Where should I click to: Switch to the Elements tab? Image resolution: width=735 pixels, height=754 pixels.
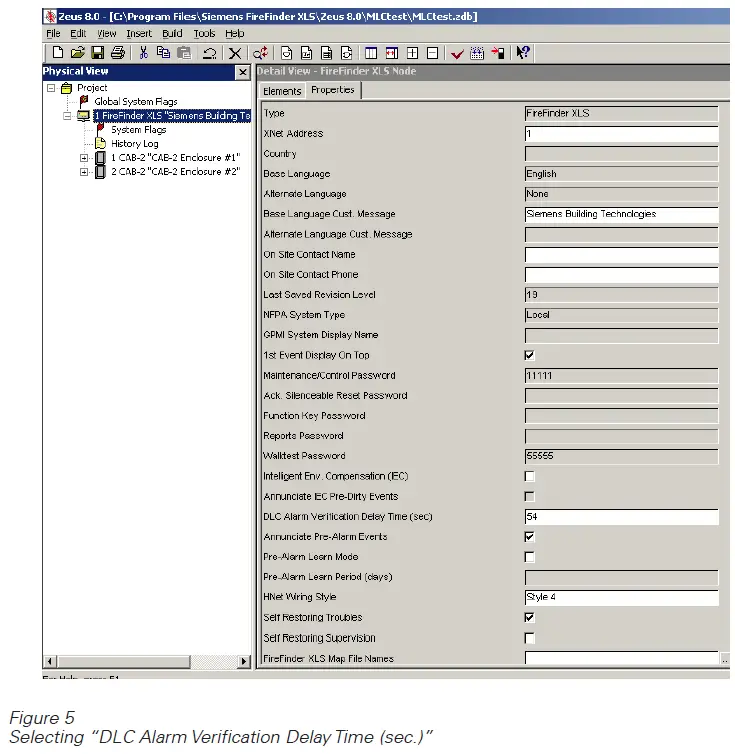coord(282,91)
